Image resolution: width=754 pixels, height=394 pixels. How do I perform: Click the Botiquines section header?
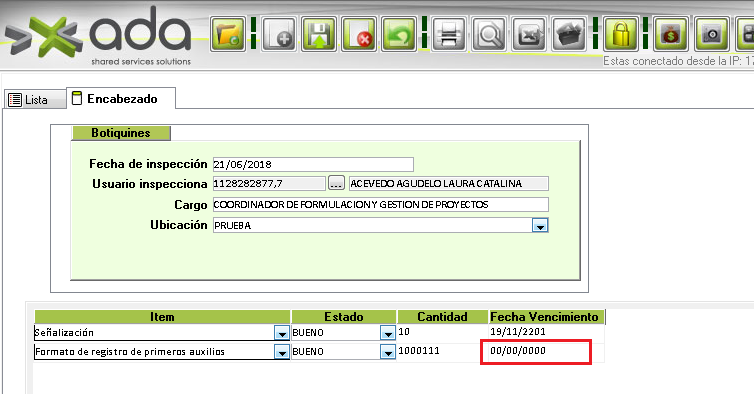click(x=121, y=133)
